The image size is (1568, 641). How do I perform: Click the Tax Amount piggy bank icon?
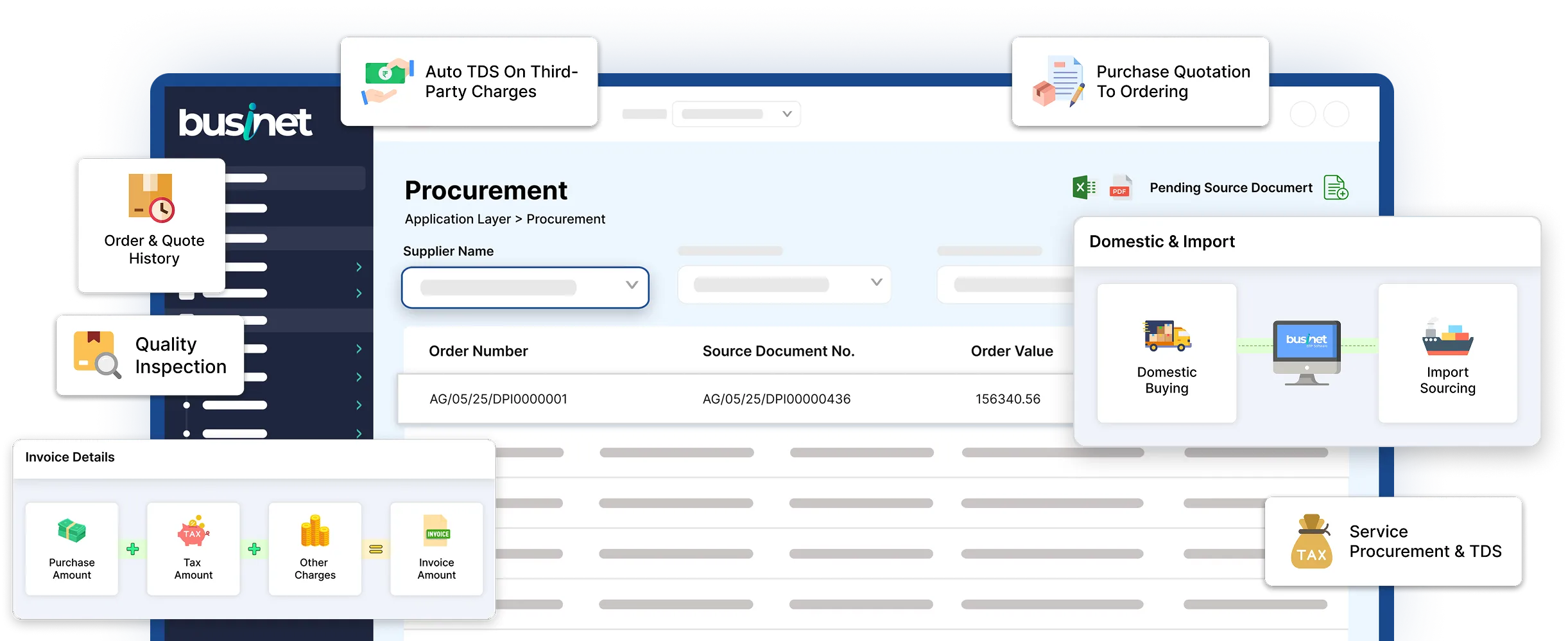pyautogui.click(x=193, y=531)
